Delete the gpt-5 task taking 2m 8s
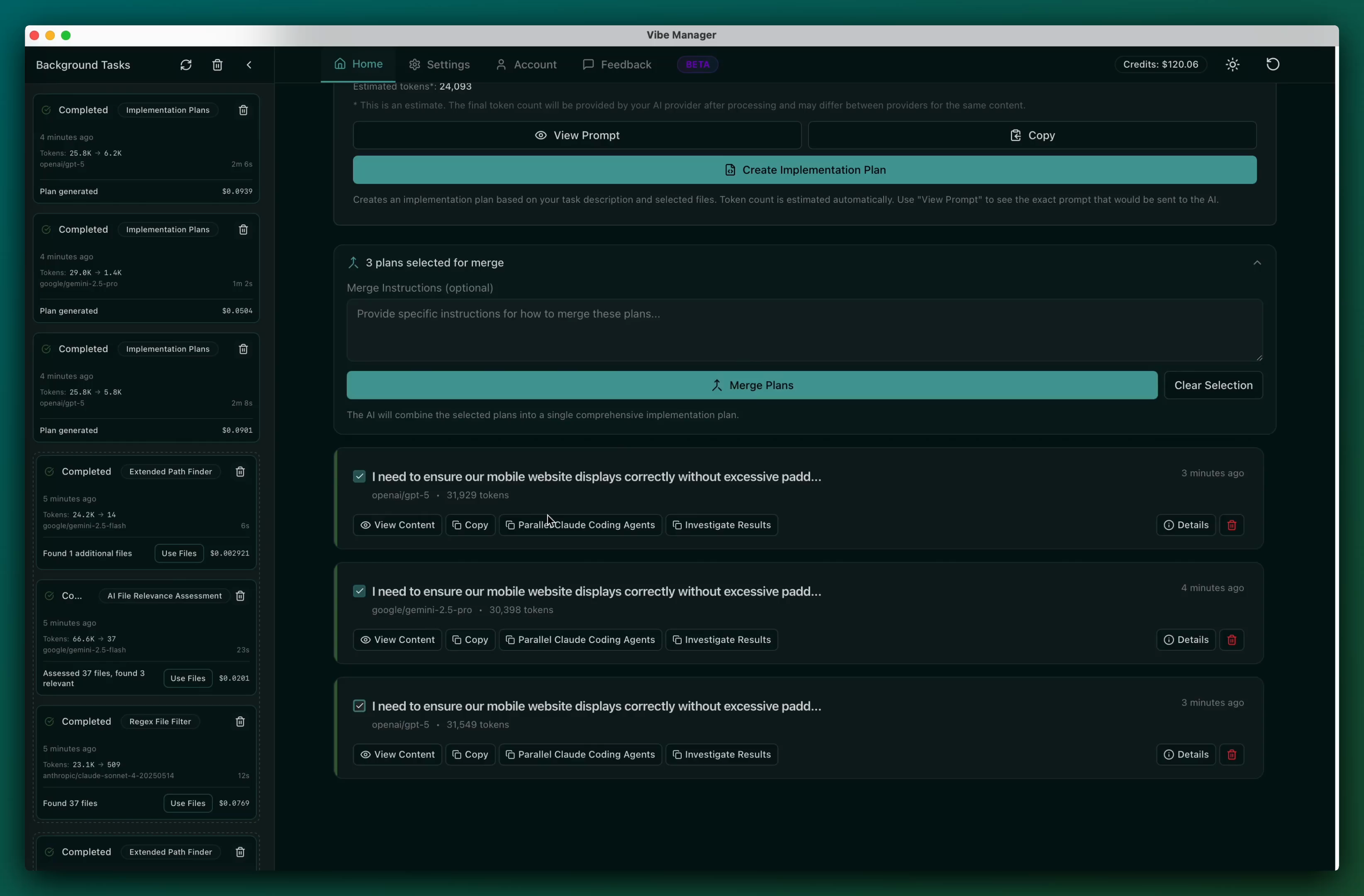Screen dimensions: 1364x896 coord(243,349)
